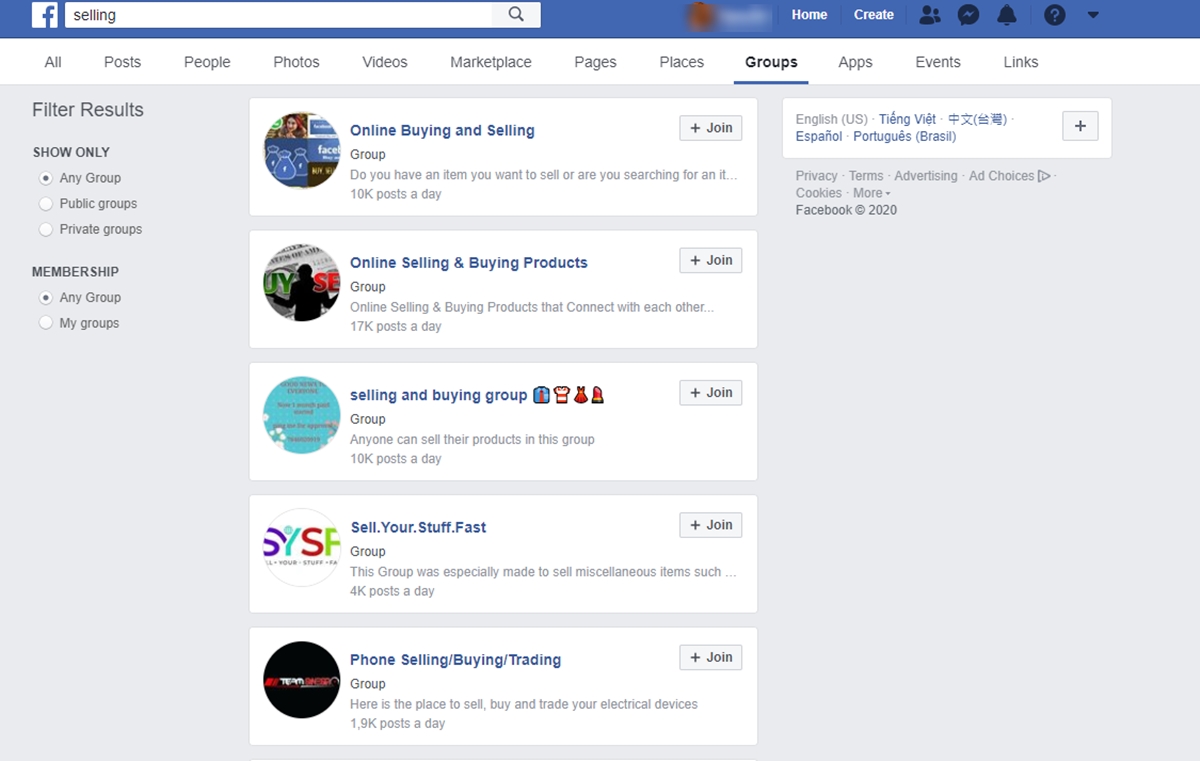The image size is (1200, 761).
Task: Select the Public groups radio option
Action: pyautogui.click(x=45, y=204)
